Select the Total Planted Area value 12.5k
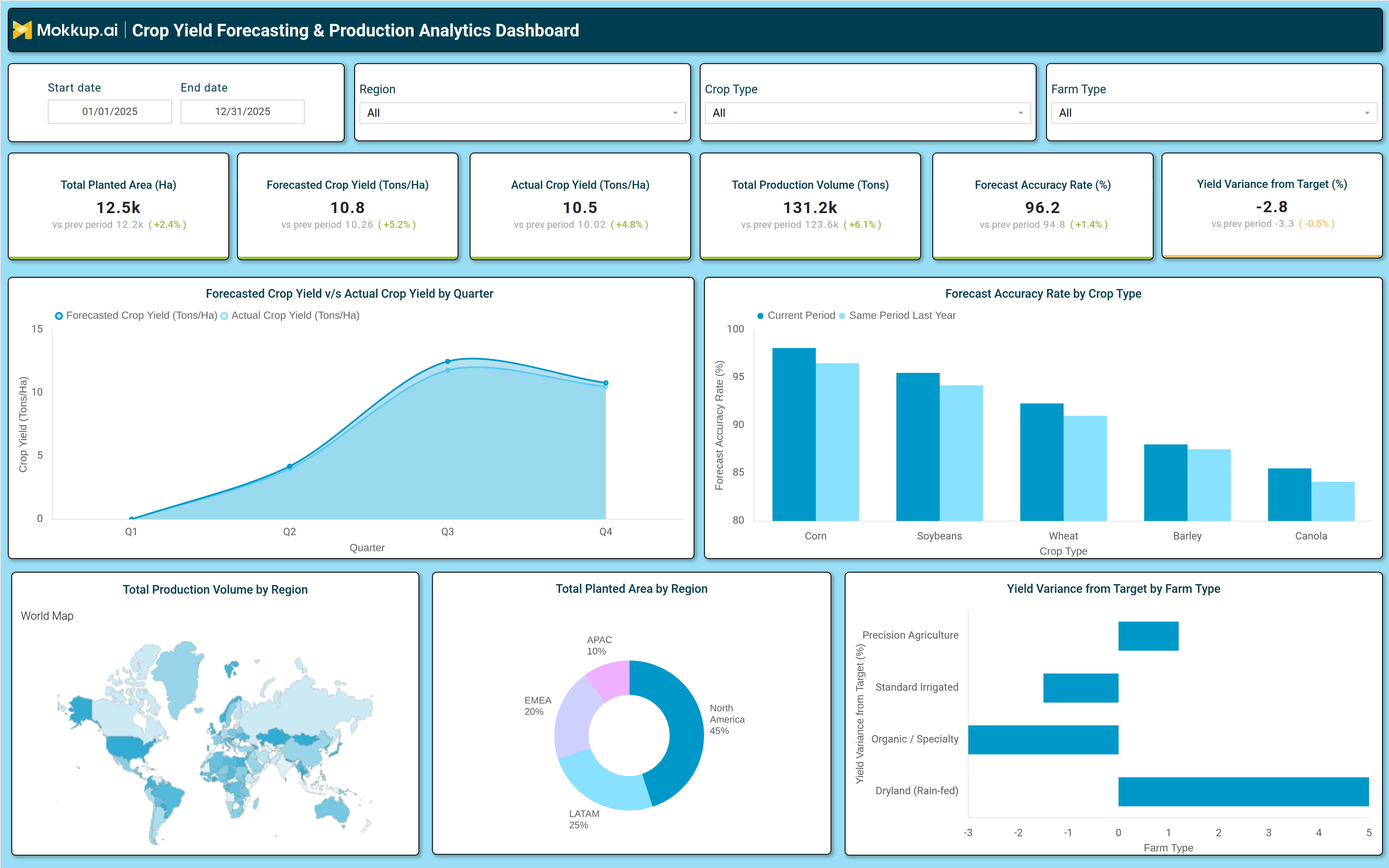This screenshot has width=1389, height=868. tap(118, 207)
